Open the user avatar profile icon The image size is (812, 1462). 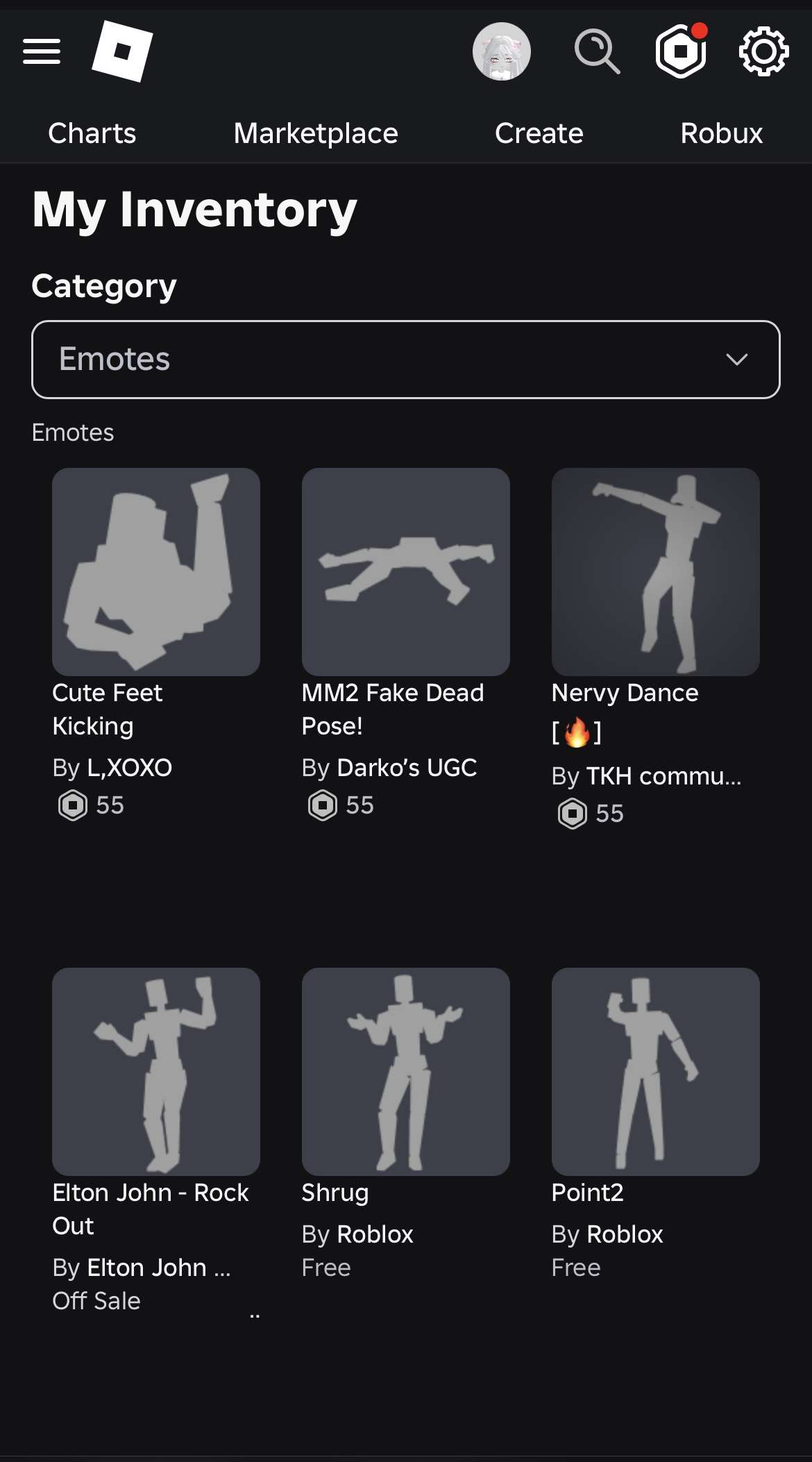point(502,51)
